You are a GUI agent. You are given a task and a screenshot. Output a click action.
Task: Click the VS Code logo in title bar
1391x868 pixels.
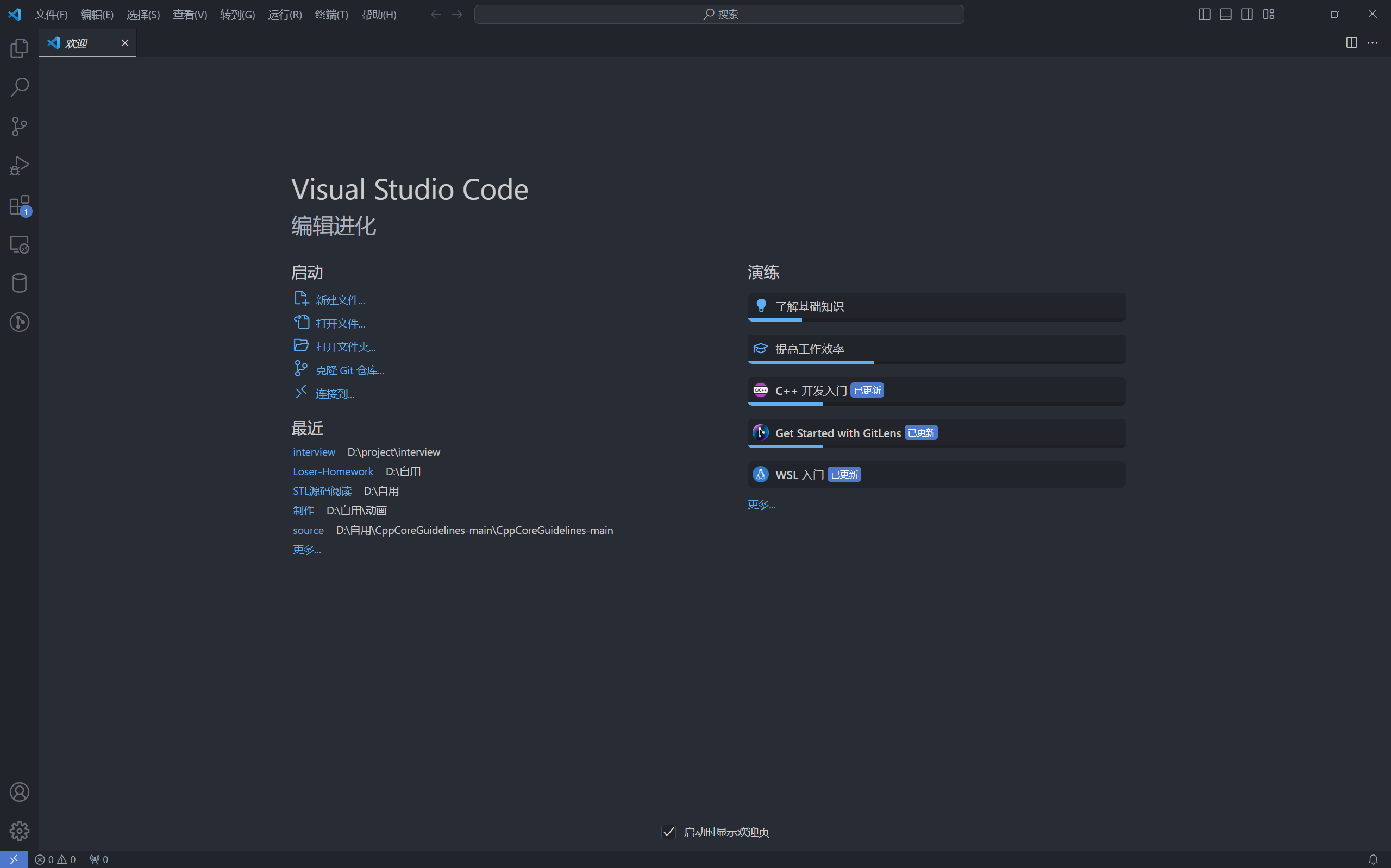[15, 14]
